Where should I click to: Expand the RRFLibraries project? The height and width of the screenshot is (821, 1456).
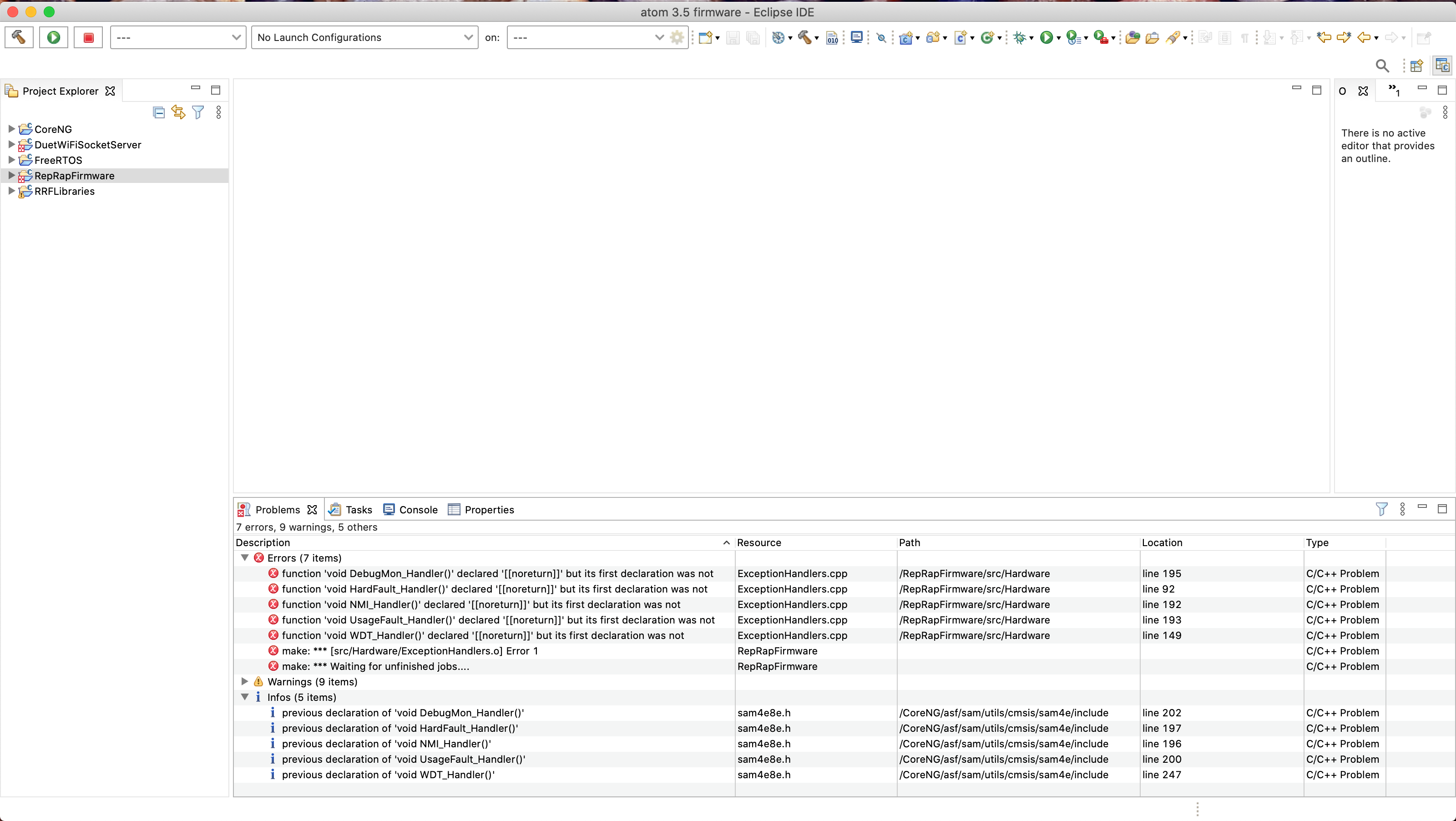click(x=11, y=191)
